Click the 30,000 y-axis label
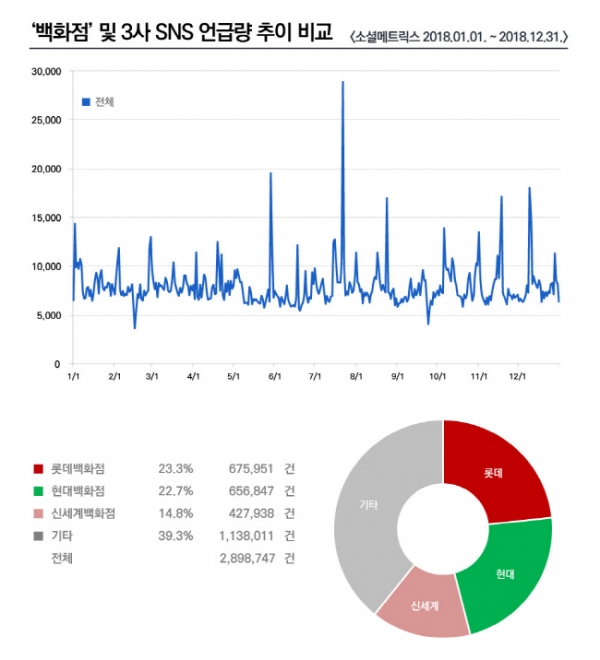Image resolution: width=600 pixels, height=660 pixels. click(x=46, y=72)
